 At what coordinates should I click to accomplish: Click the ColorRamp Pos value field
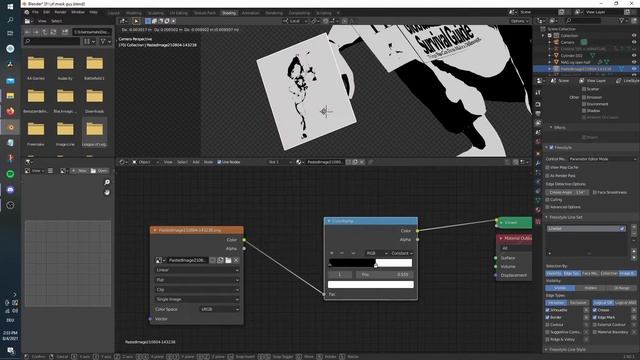(x=385, y=275)
